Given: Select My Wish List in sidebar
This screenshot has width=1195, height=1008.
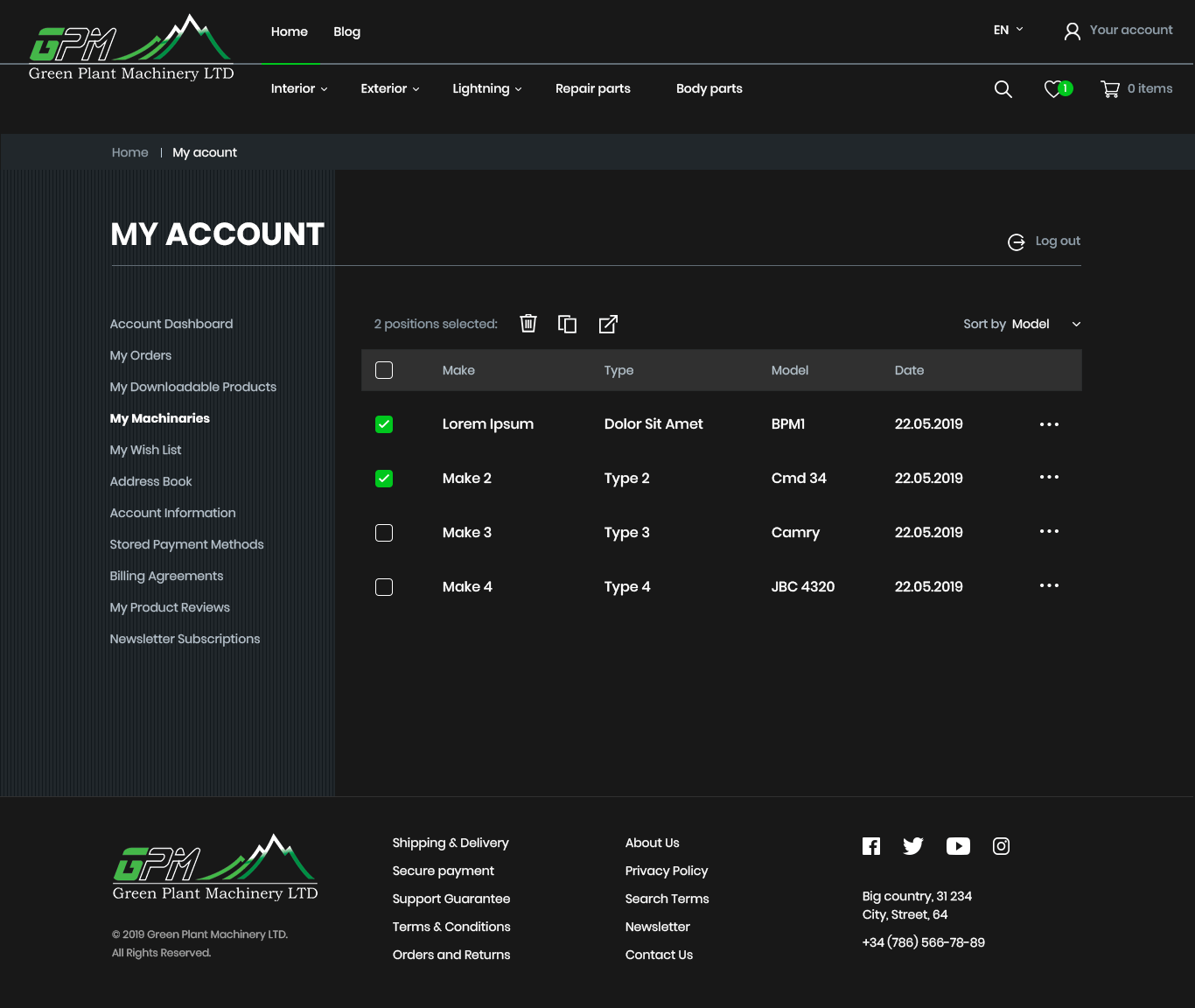Looking at the screenshot, I should (146, 450).
